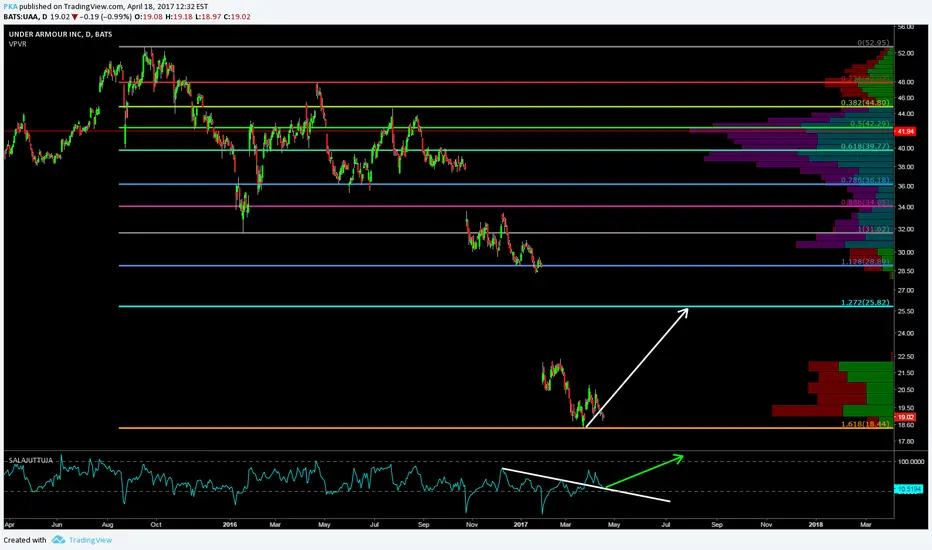Select the BATS:UAA, D symbol text
This screenshot has width=932, height=550.
click(x=25, y=17)
